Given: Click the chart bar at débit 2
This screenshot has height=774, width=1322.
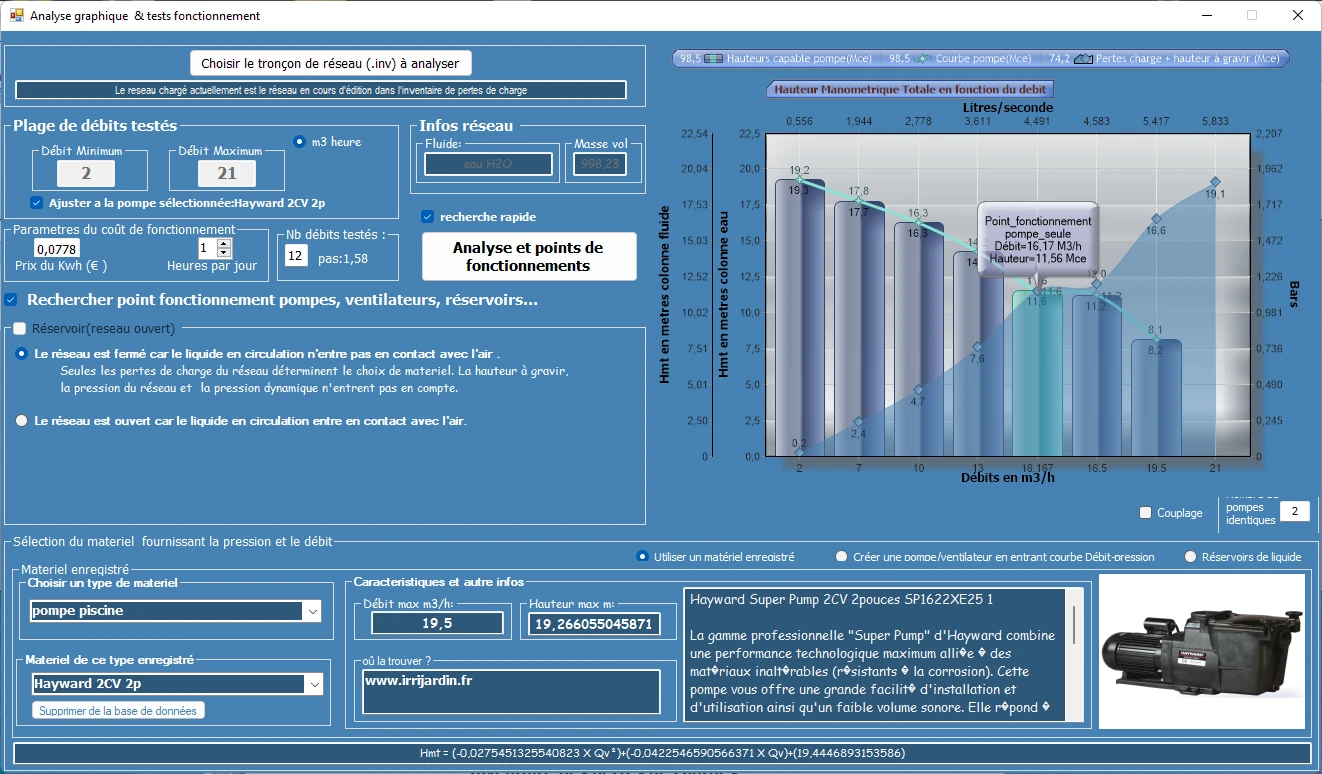Looking at the screenshot, I should click(x=799, y=318).
